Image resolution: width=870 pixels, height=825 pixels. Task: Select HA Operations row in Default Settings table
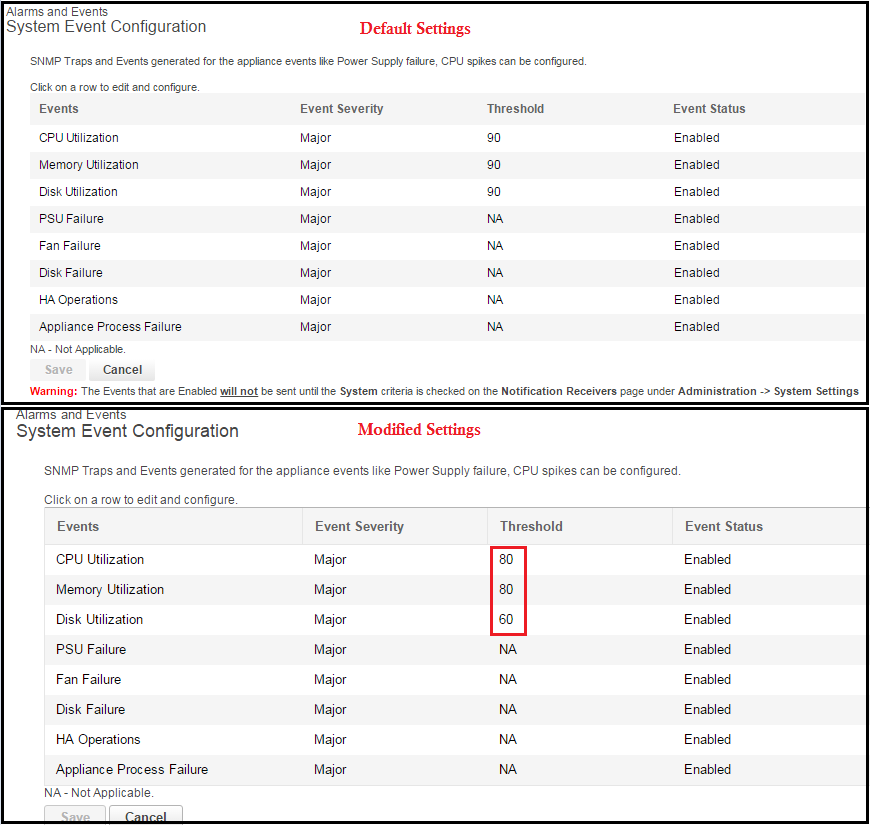coord(78,300)
